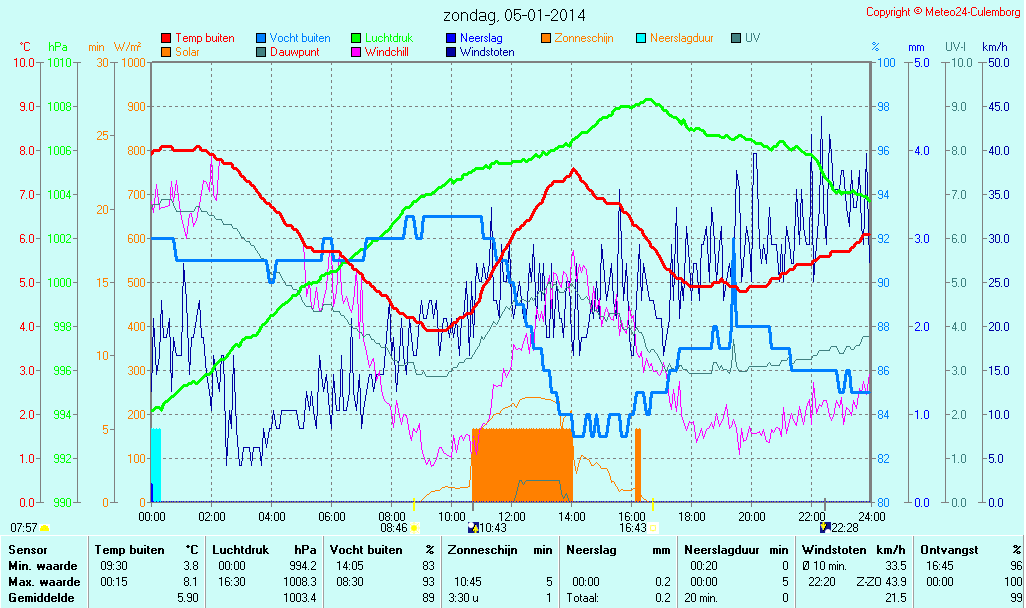Click the UV legend label
Image resolution: width=1026 pixels, height=608 pixels.
pos(753,39)
